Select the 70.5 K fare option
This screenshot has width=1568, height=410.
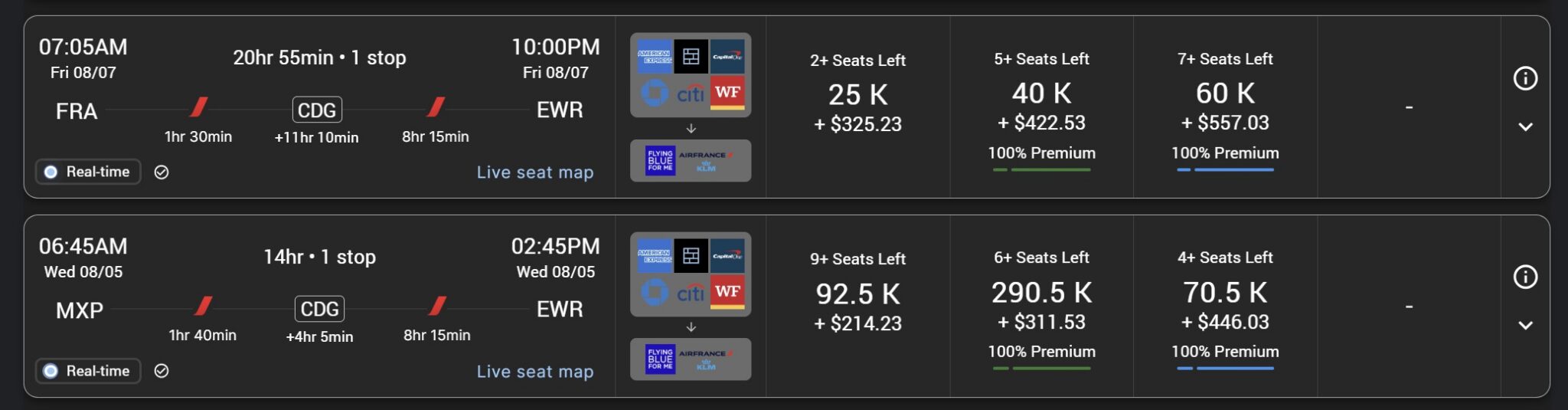click(1225, 293)
